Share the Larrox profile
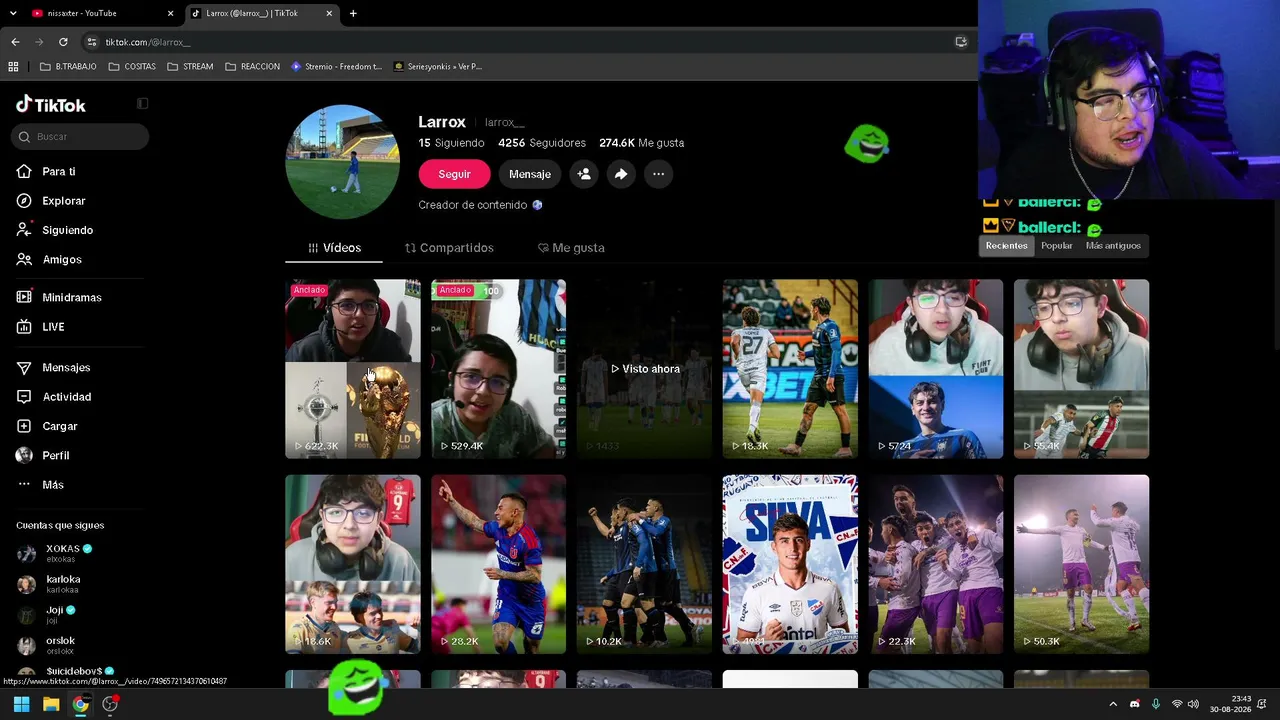1280x720 pixels. tap(621, 174)
